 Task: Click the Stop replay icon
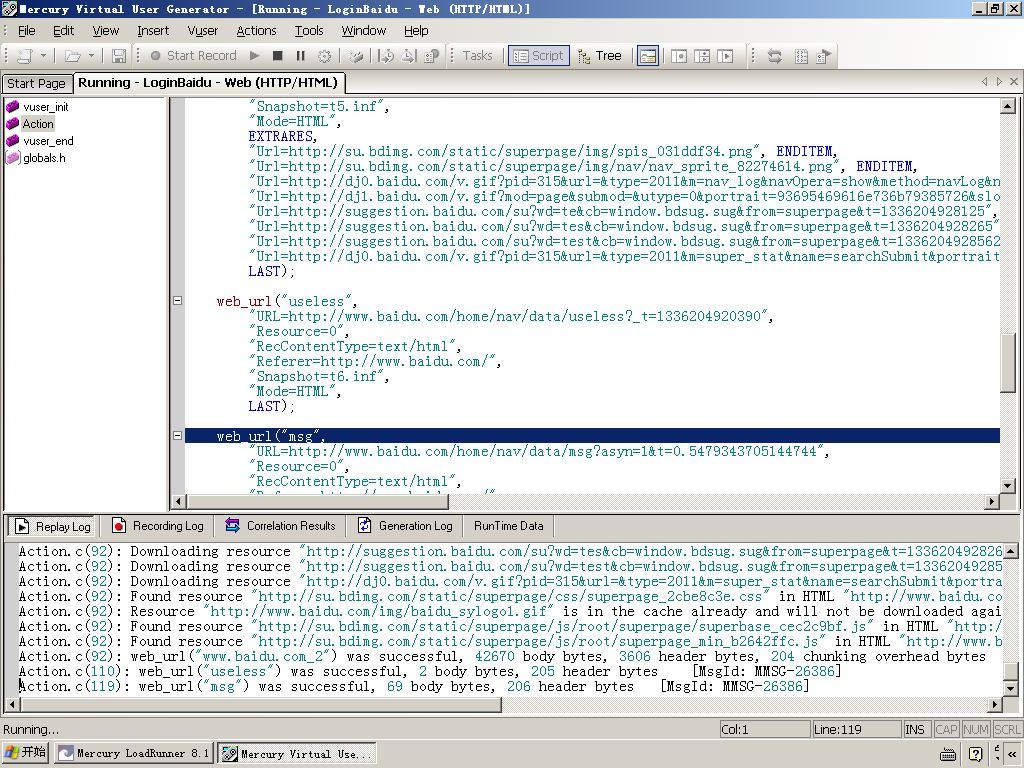[278, 56]
